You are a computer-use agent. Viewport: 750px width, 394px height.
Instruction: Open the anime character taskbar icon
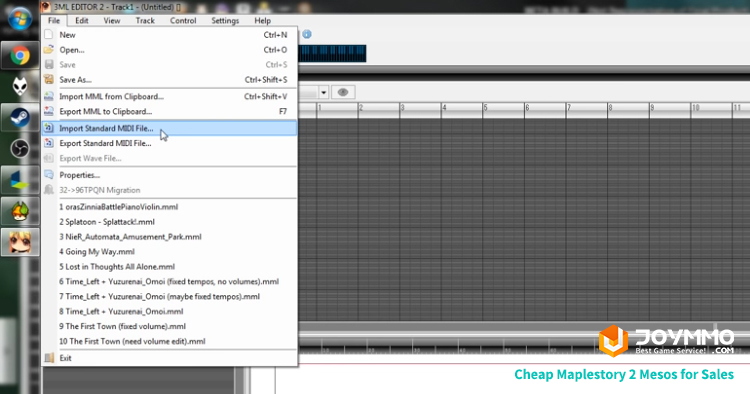(x=20, y=241)
